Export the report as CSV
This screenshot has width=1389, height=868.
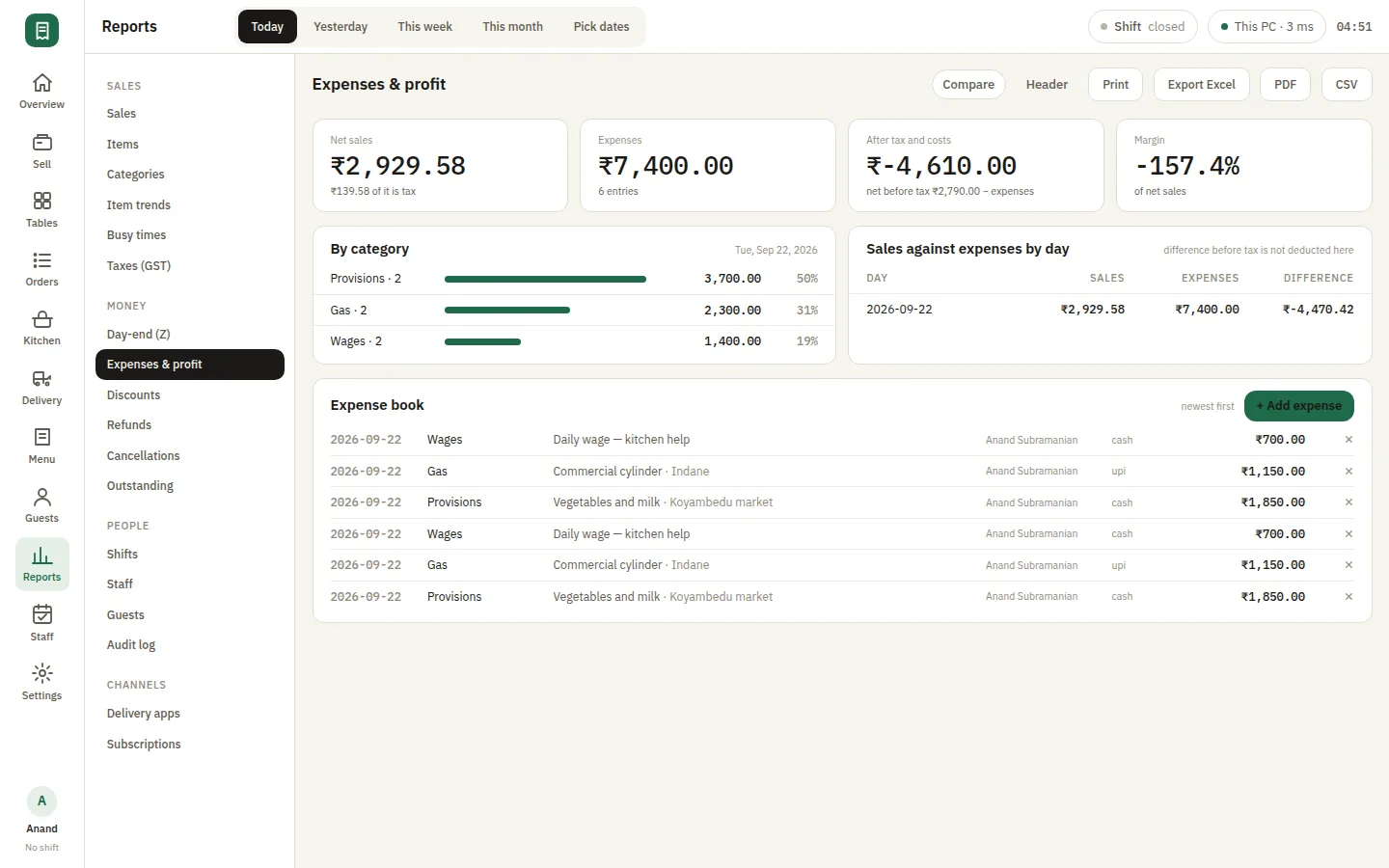pos(1347,85)
